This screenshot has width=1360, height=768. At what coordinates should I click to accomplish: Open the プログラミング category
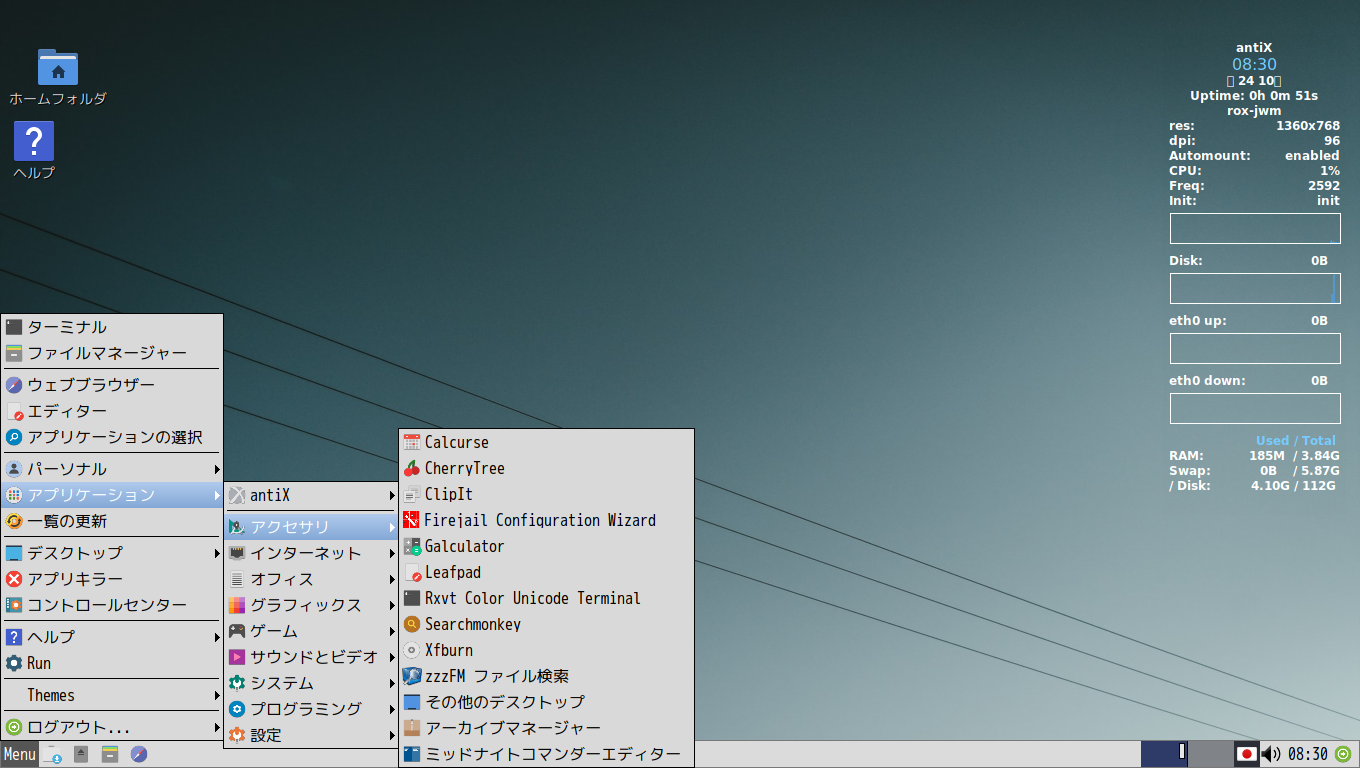pos(311,709)
